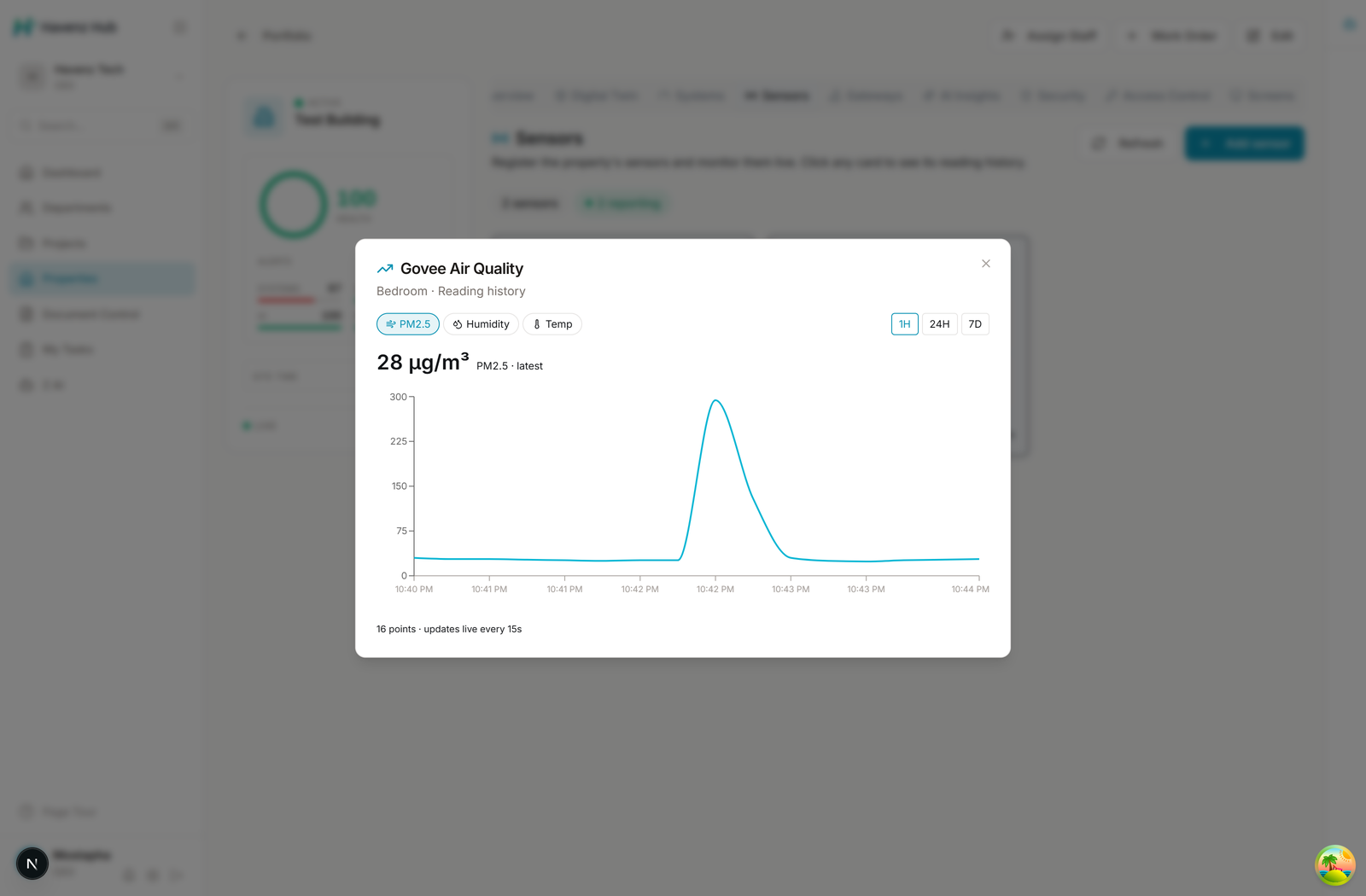The width and height of the screenshot is (1366, 896).
Task: Close the Govee Air Quality dialog
Action: coord(986,264)
